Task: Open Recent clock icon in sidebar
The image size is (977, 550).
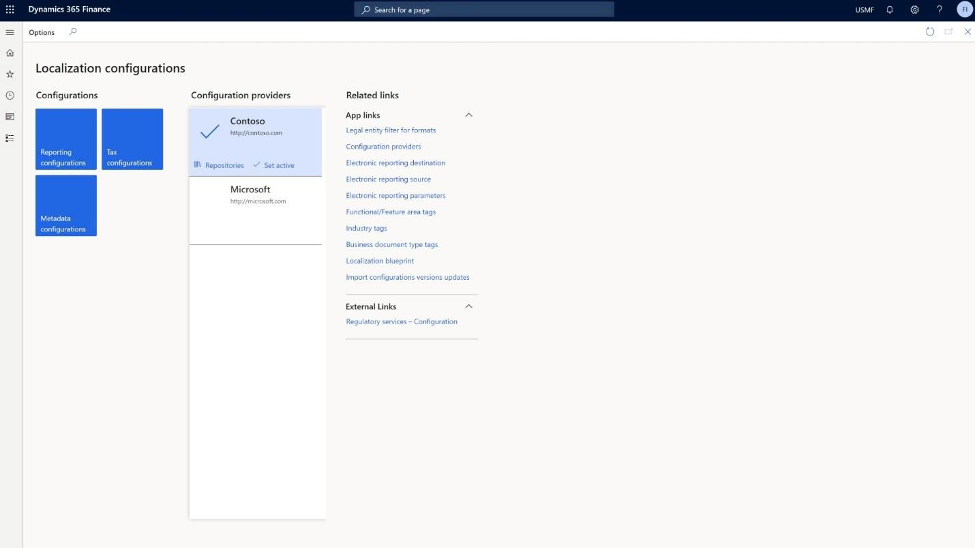Action: [x=10, y=95]
